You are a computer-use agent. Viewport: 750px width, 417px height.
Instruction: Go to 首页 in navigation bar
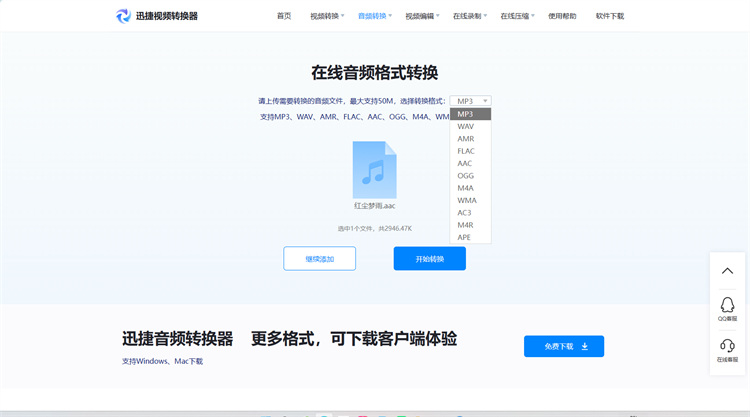click(x=284, y=16)
